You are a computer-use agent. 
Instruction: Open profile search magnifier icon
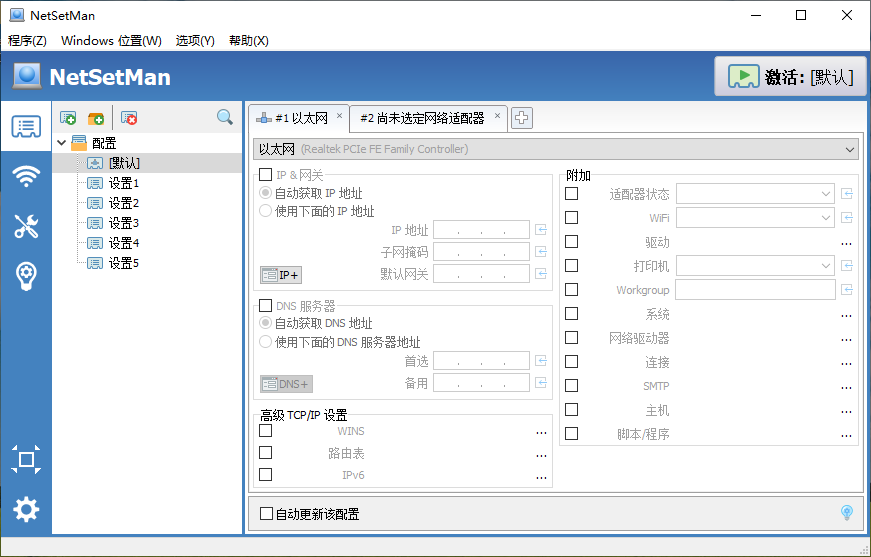pyautogui.click(x=224, y=117)
